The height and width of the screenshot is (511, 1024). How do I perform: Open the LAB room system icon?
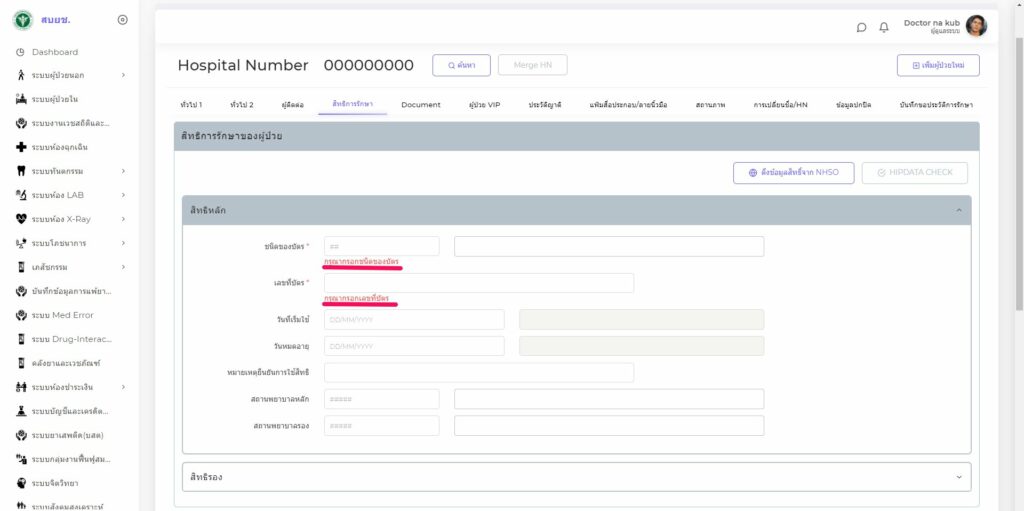[x=21, y=195]
